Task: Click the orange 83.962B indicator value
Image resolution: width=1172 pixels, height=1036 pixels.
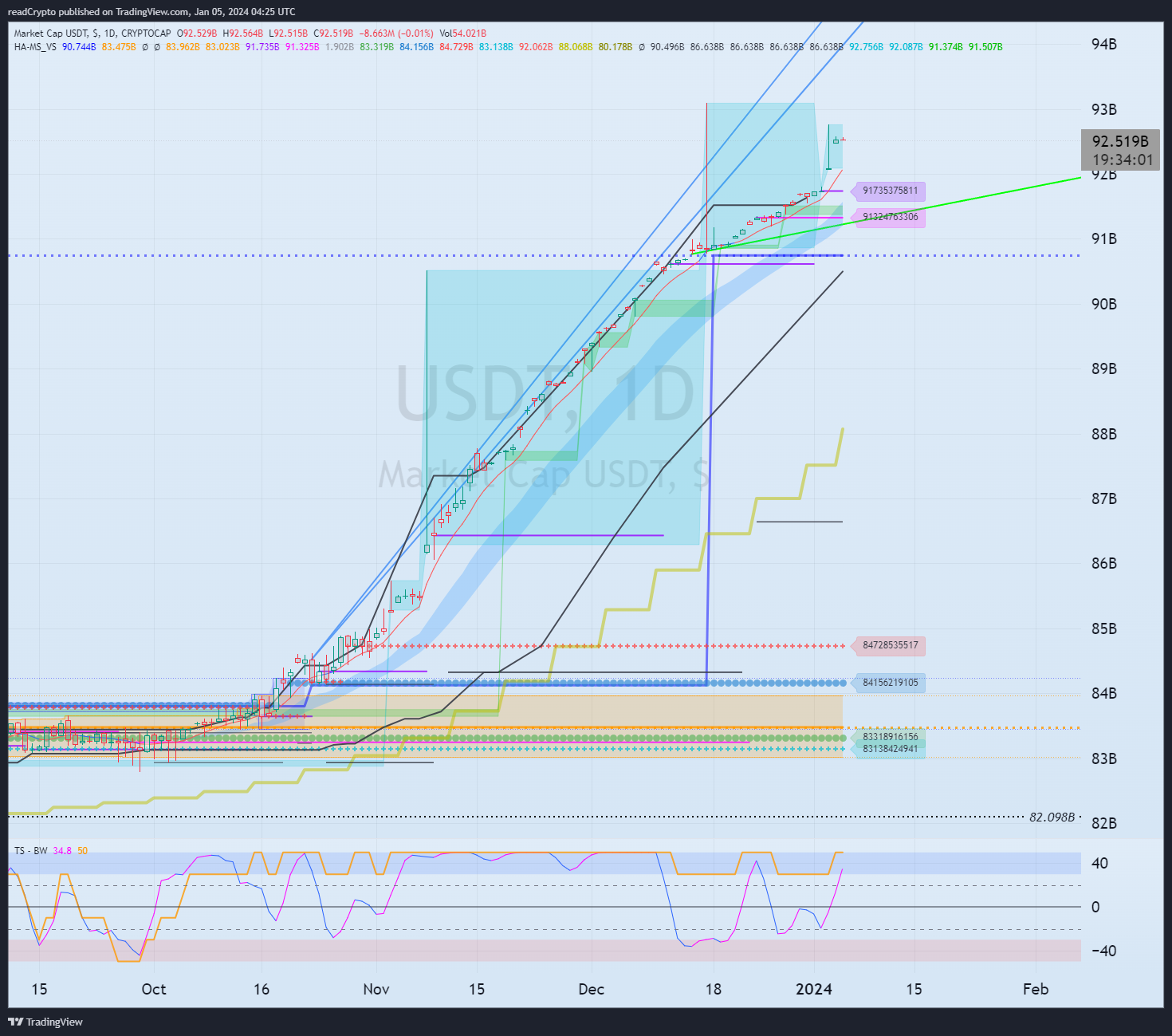Action: [183, 47]
